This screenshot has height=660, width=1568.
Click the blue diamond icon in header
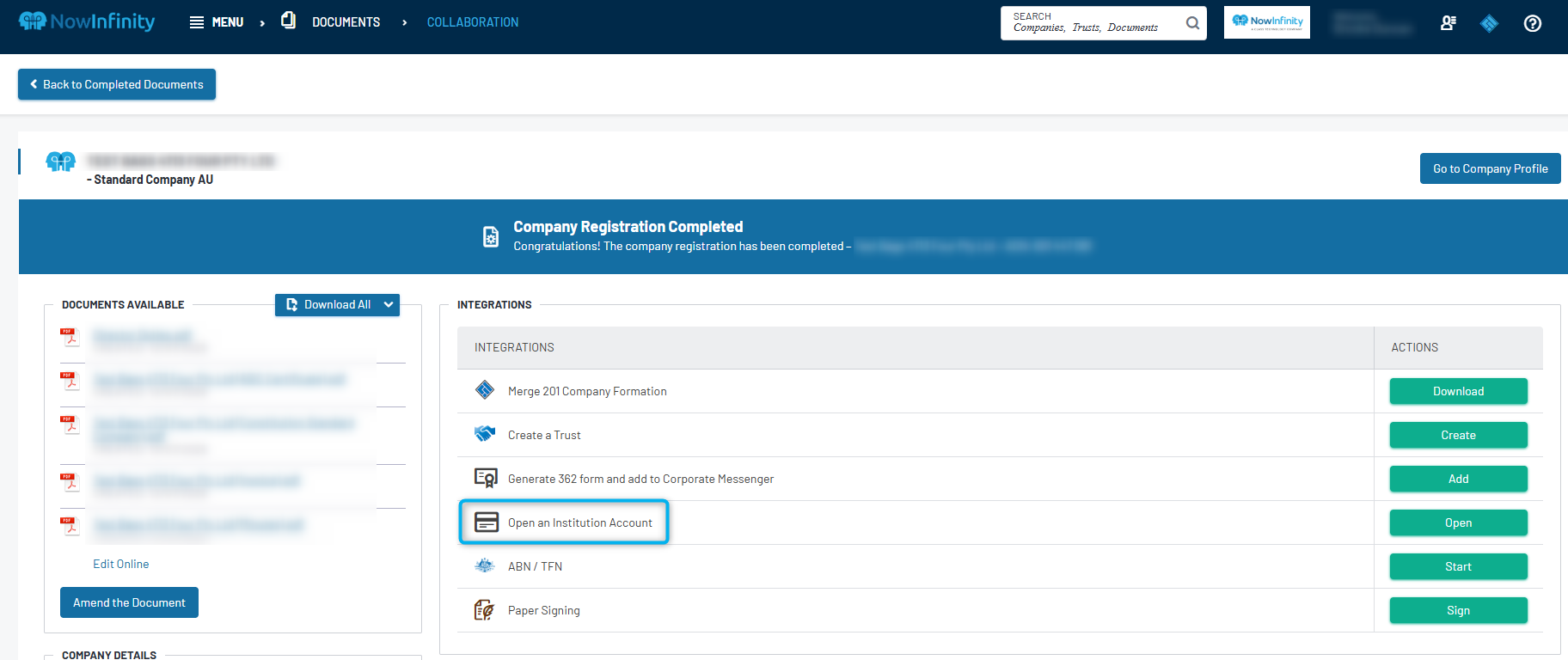[1489, 23]
